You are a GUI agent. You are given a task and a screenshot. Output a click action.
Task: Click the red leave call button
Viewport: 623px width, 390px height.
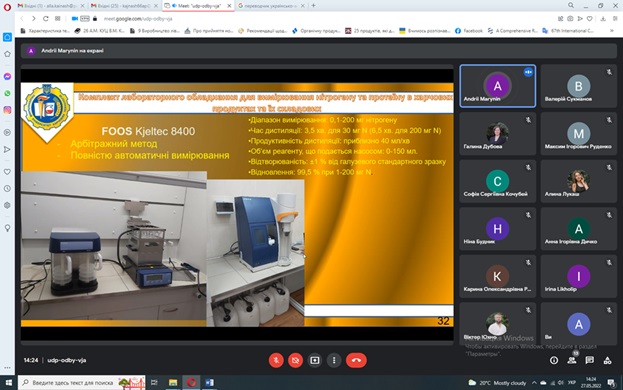pyautogui.click(x=356, y=360)
